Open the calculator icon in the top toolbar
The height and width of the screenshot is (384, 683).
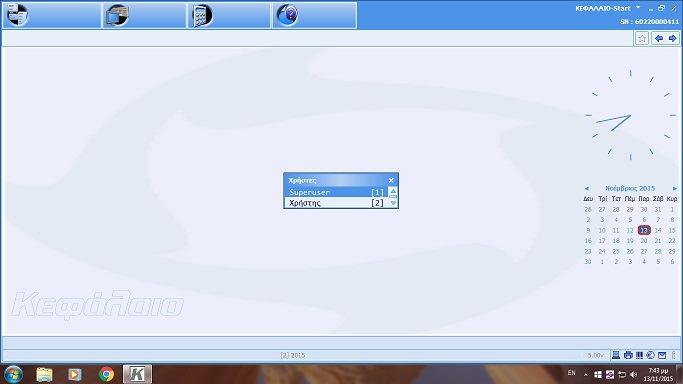click(203, 15)
